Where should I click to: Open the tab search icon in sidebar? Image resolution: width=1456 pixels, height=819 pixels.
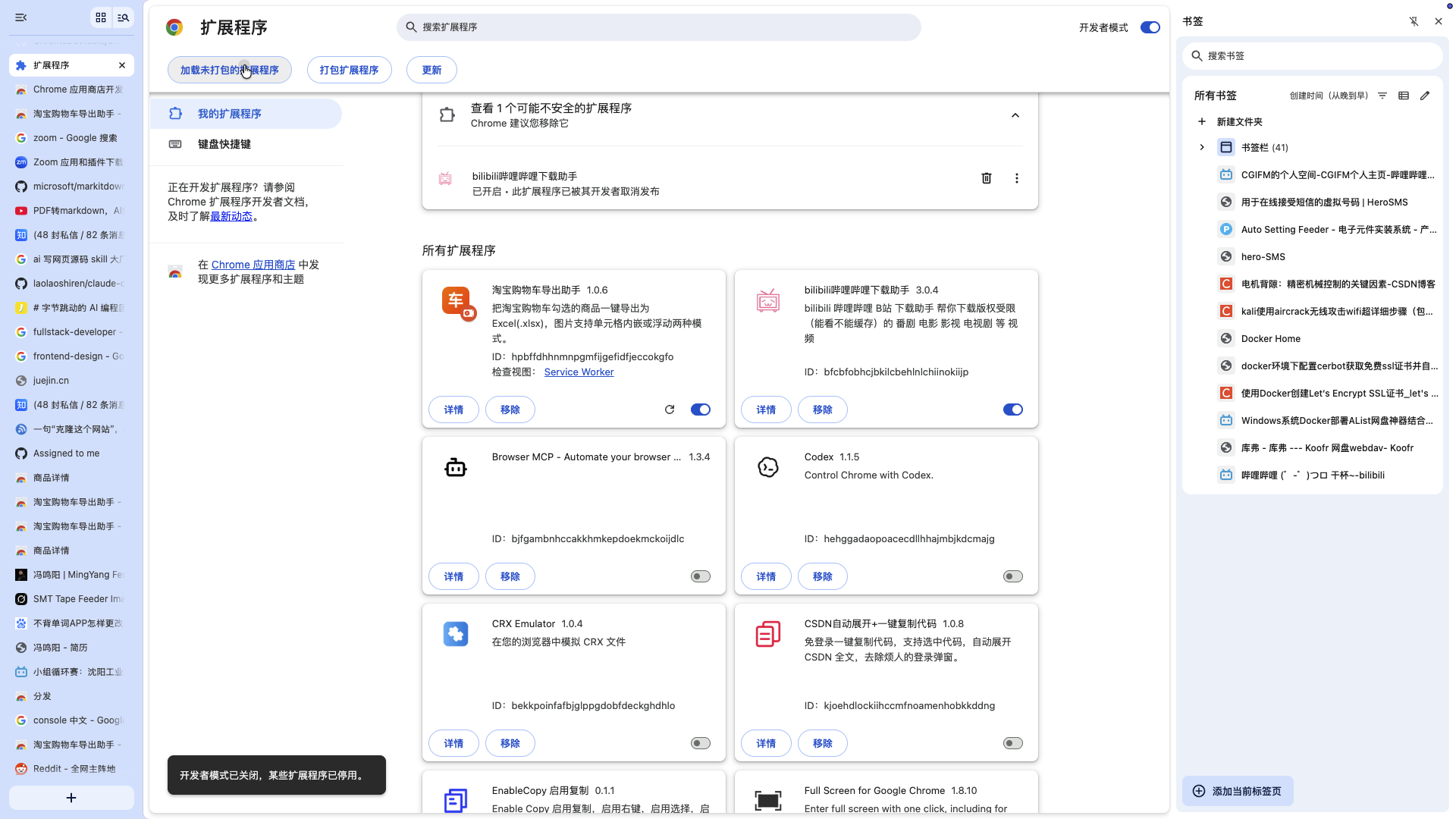(x=123, y=17)
